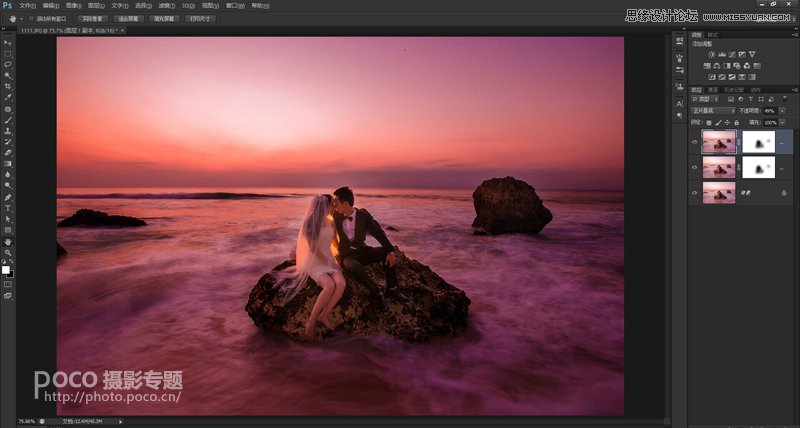Image resolution: width=800 pixels, height=428 pixels.
Task: Select the Lasso tool
Action: coord(8,65)
